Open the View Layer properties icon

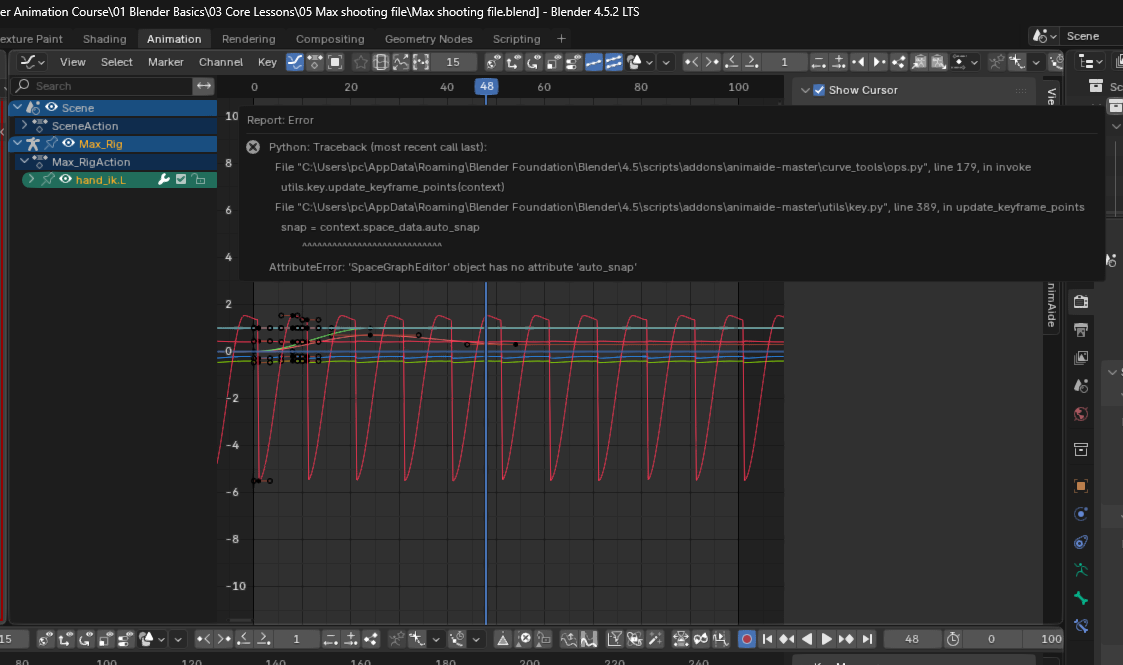coord(1081,357)
